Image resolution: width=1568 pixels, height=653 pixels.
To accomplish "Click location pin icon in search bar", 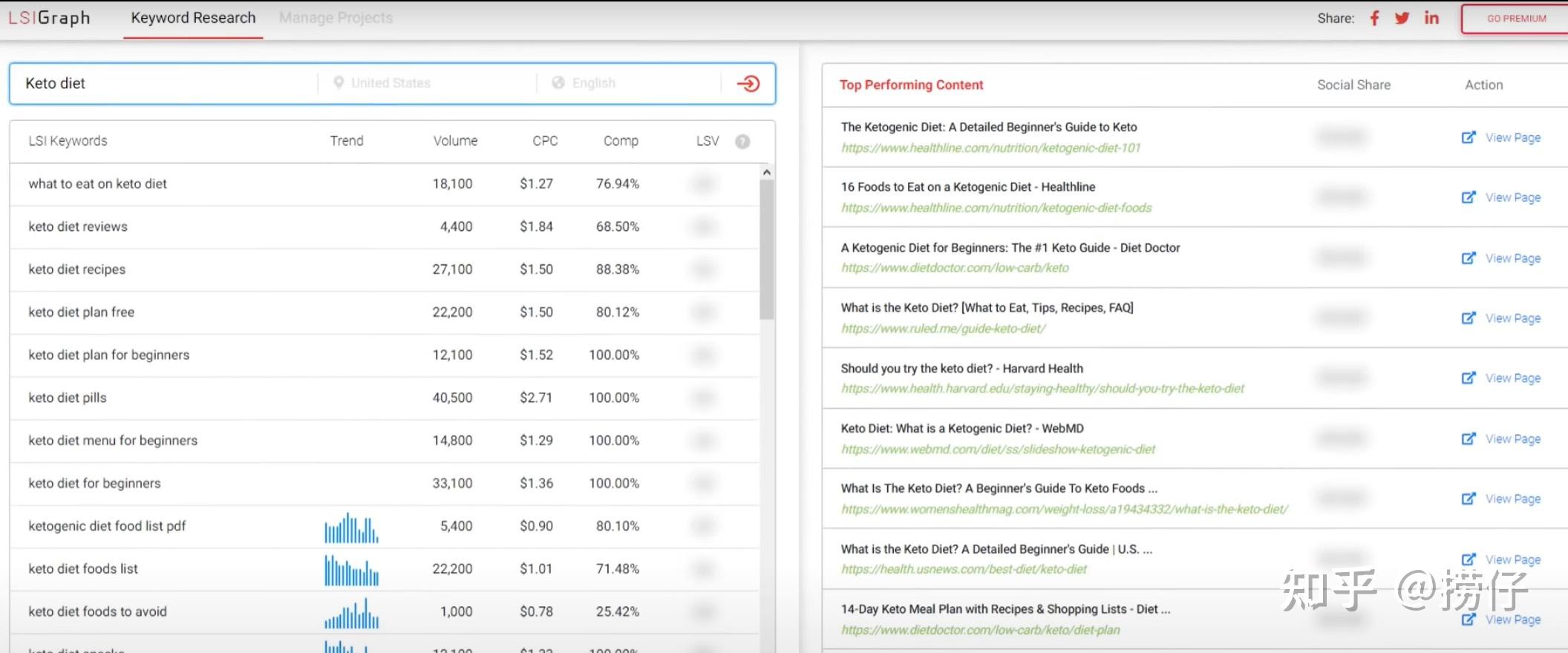I will (339, 83).
